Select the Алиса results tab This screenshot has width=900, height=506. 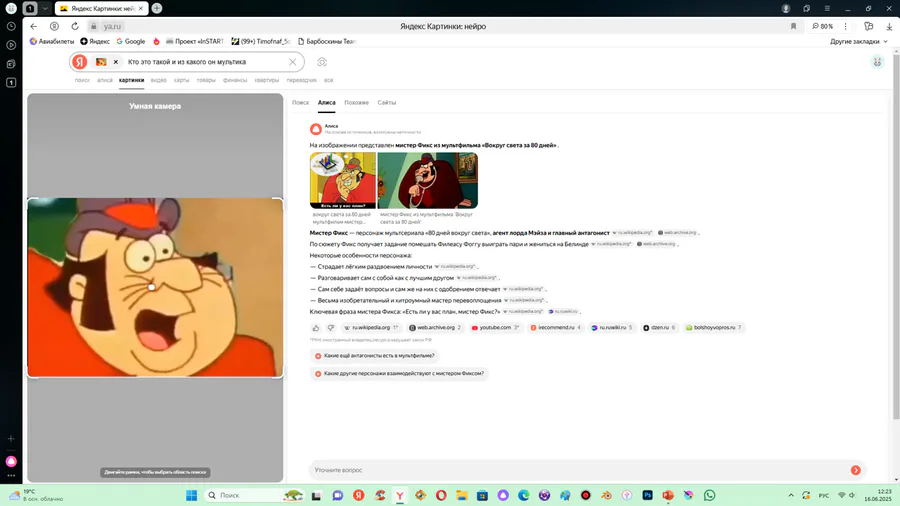click(327, 103)
